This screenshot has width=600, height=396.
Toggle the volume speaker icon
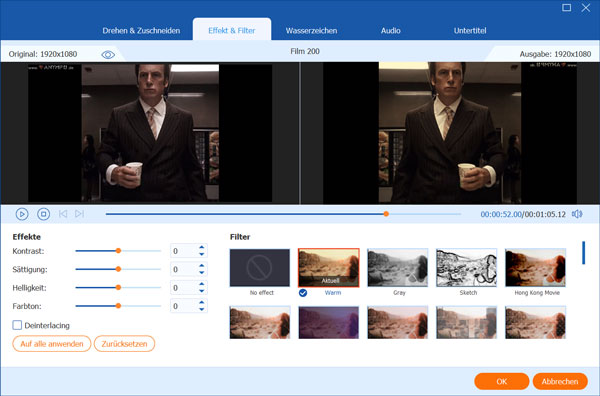click(577, 214)
